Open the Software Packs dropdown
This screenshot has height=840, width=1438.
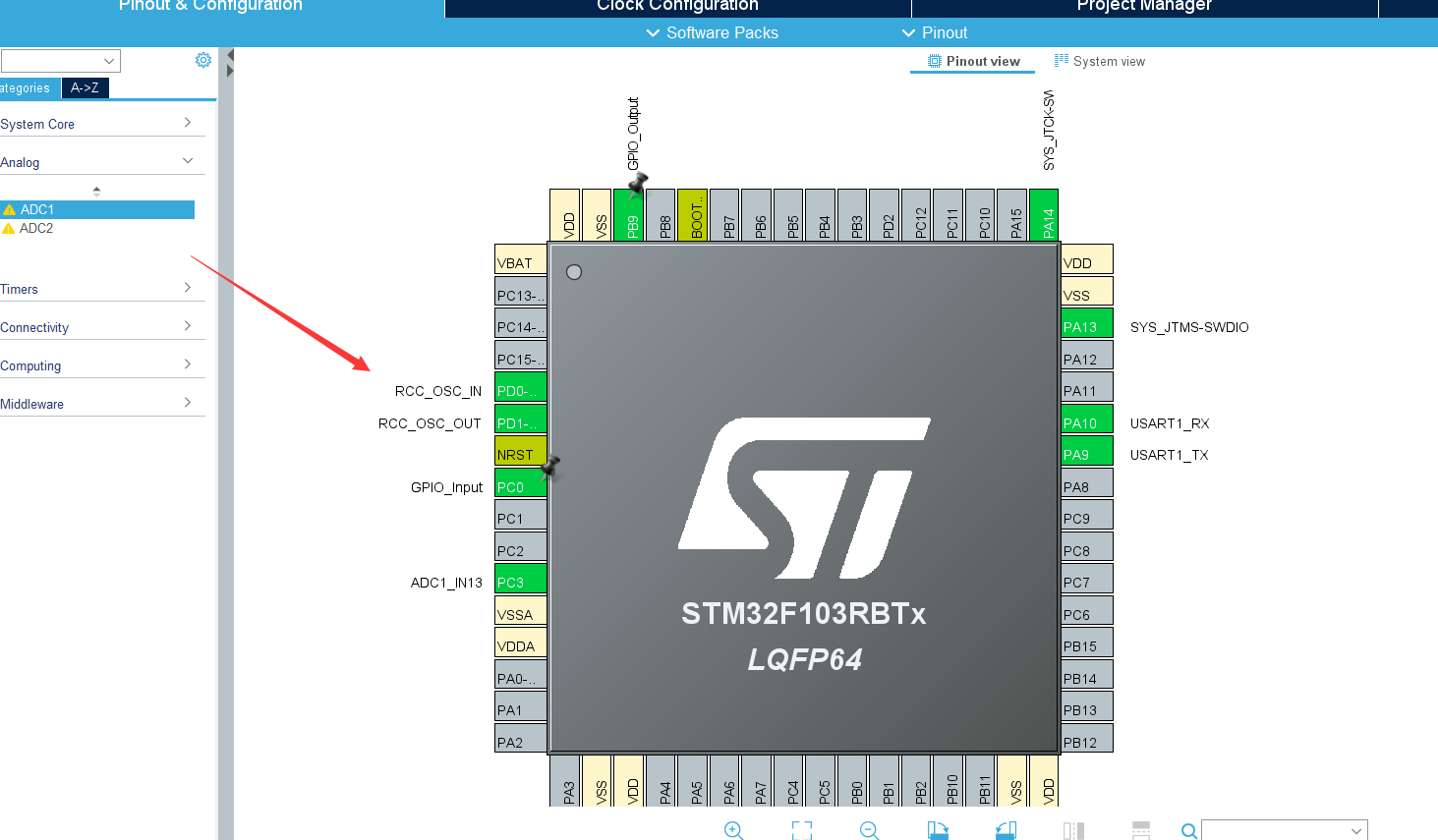click(713, 33)
